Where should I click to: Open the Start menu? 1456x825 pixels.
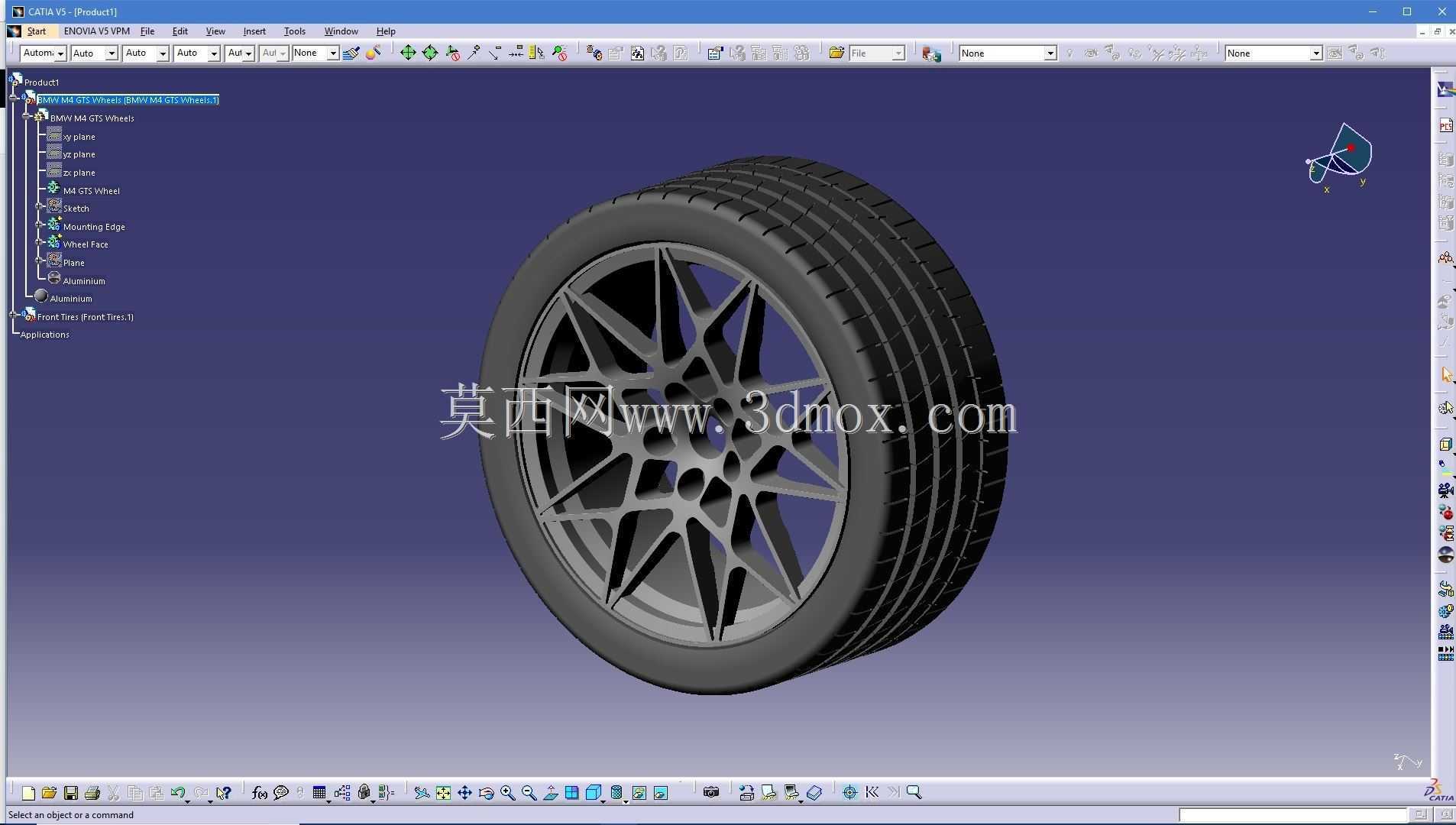pos(36,31)
